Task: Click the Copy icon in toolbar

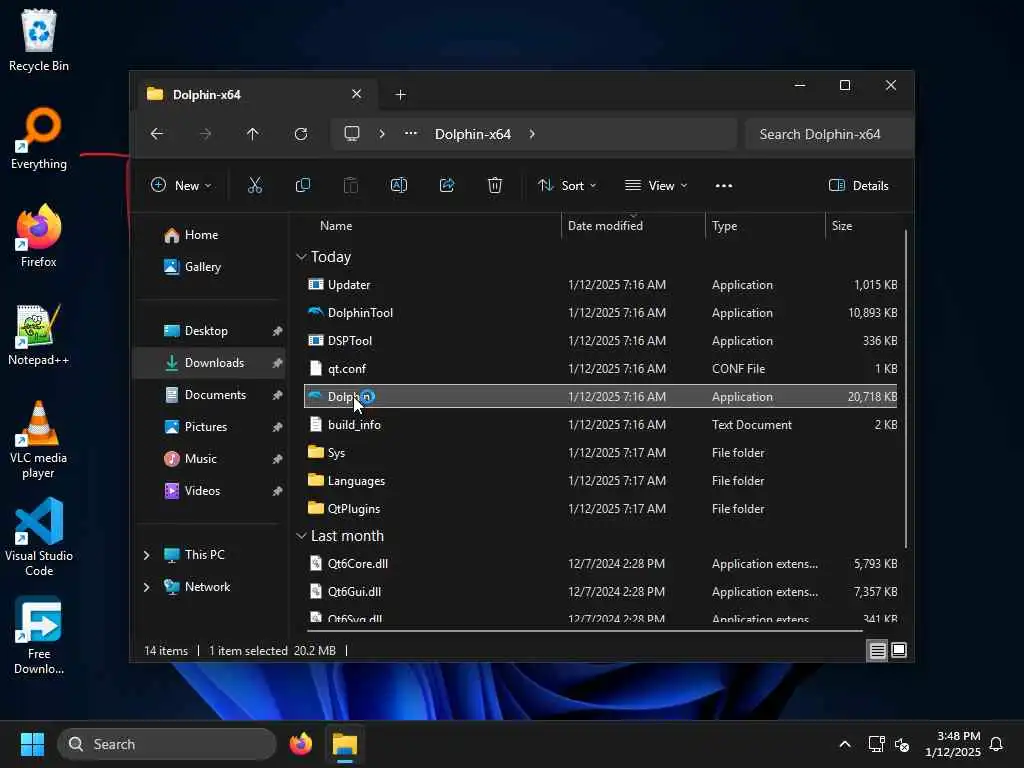Action: coord(302,185)
